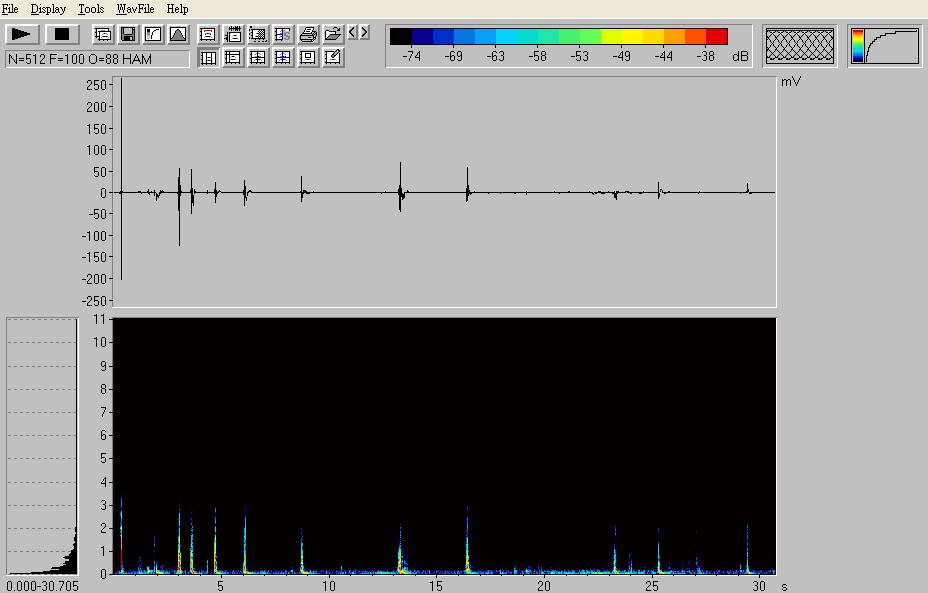This screenshot has height=593, width=928.
Task: Click the curve graph icon after save
Action: (153, 34)
